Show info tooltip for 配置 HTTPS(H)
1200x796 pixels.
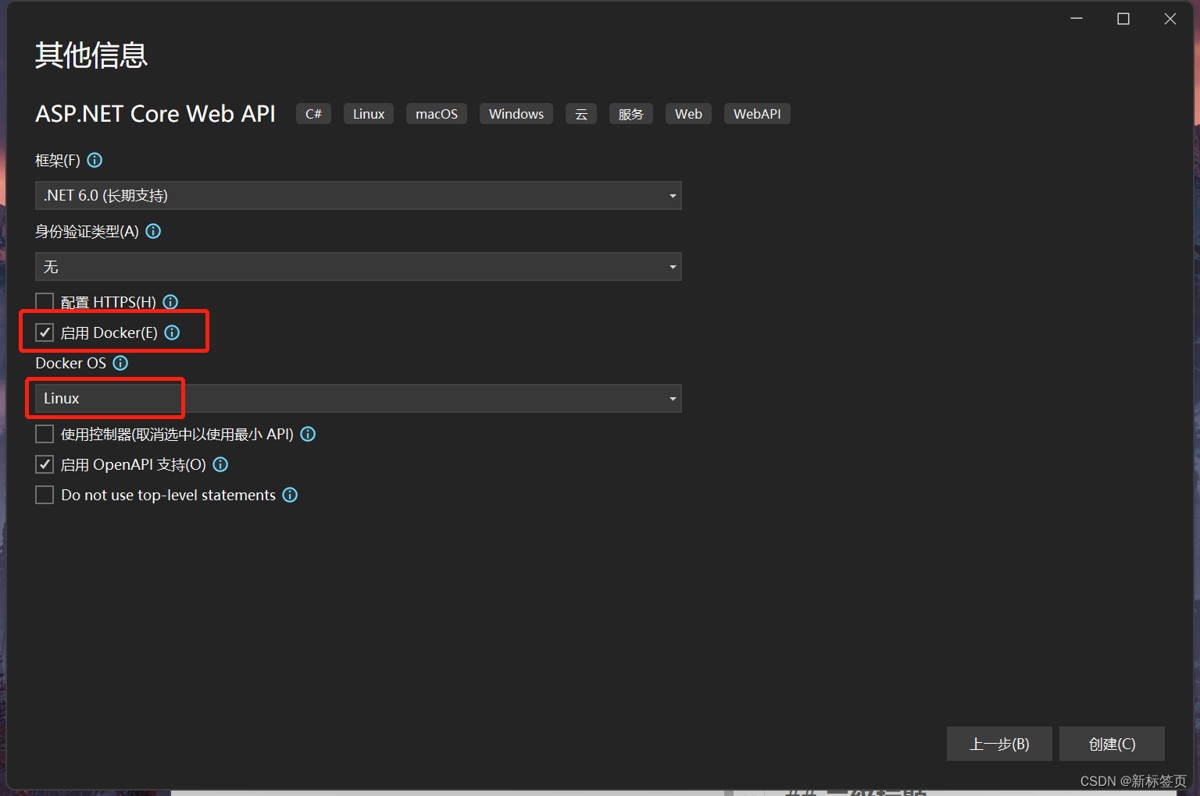point(170,302)
